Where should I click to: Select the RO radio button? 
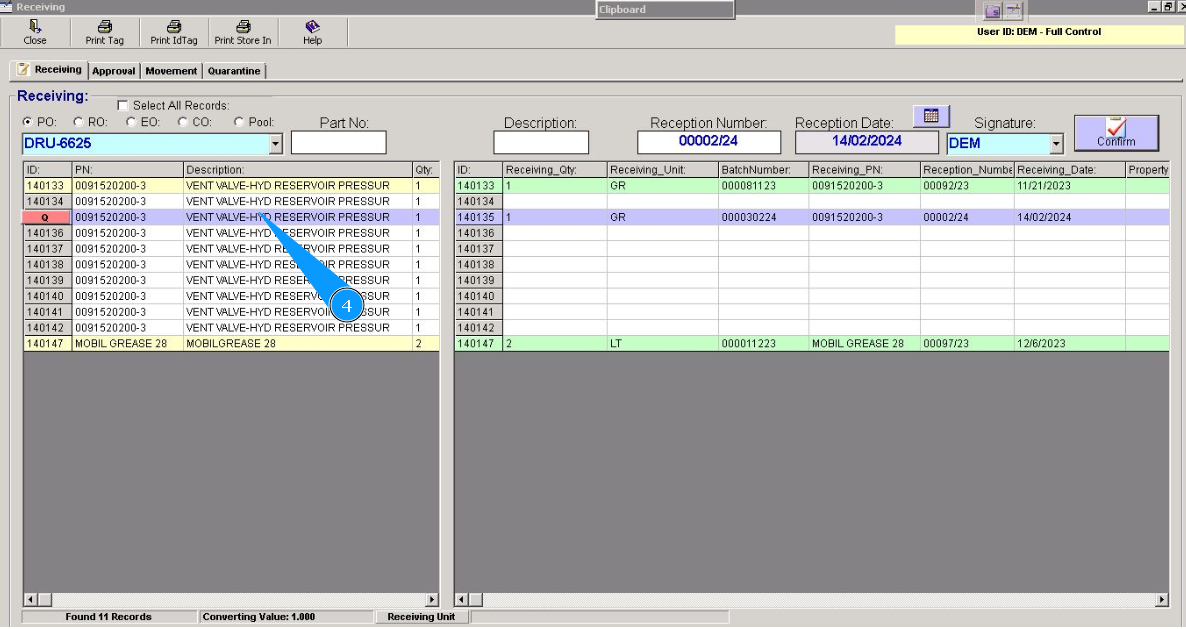coord(78,122)
